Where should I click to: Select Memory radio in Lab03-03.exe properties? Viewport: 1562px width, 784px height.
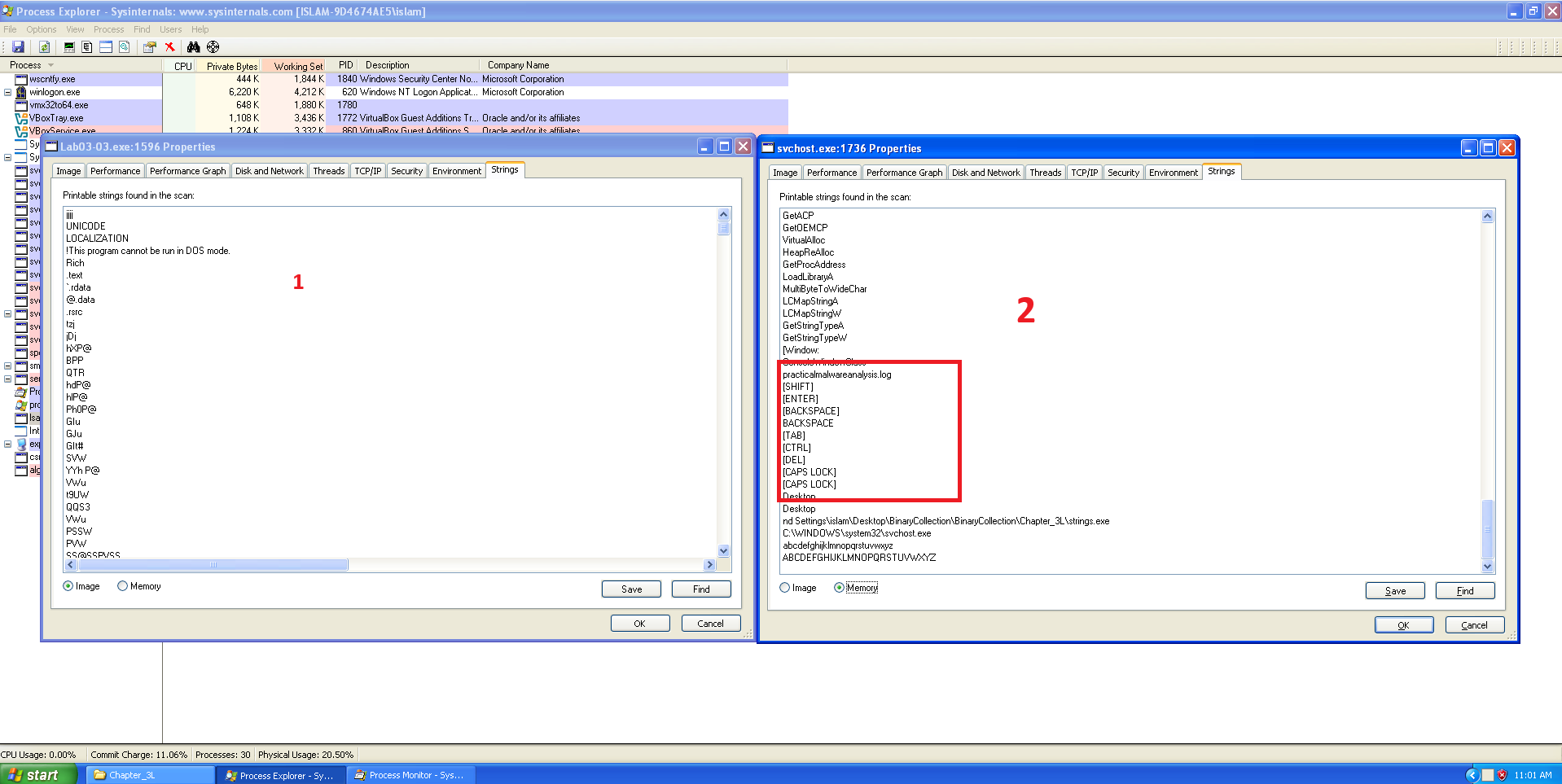coord(123,586)
